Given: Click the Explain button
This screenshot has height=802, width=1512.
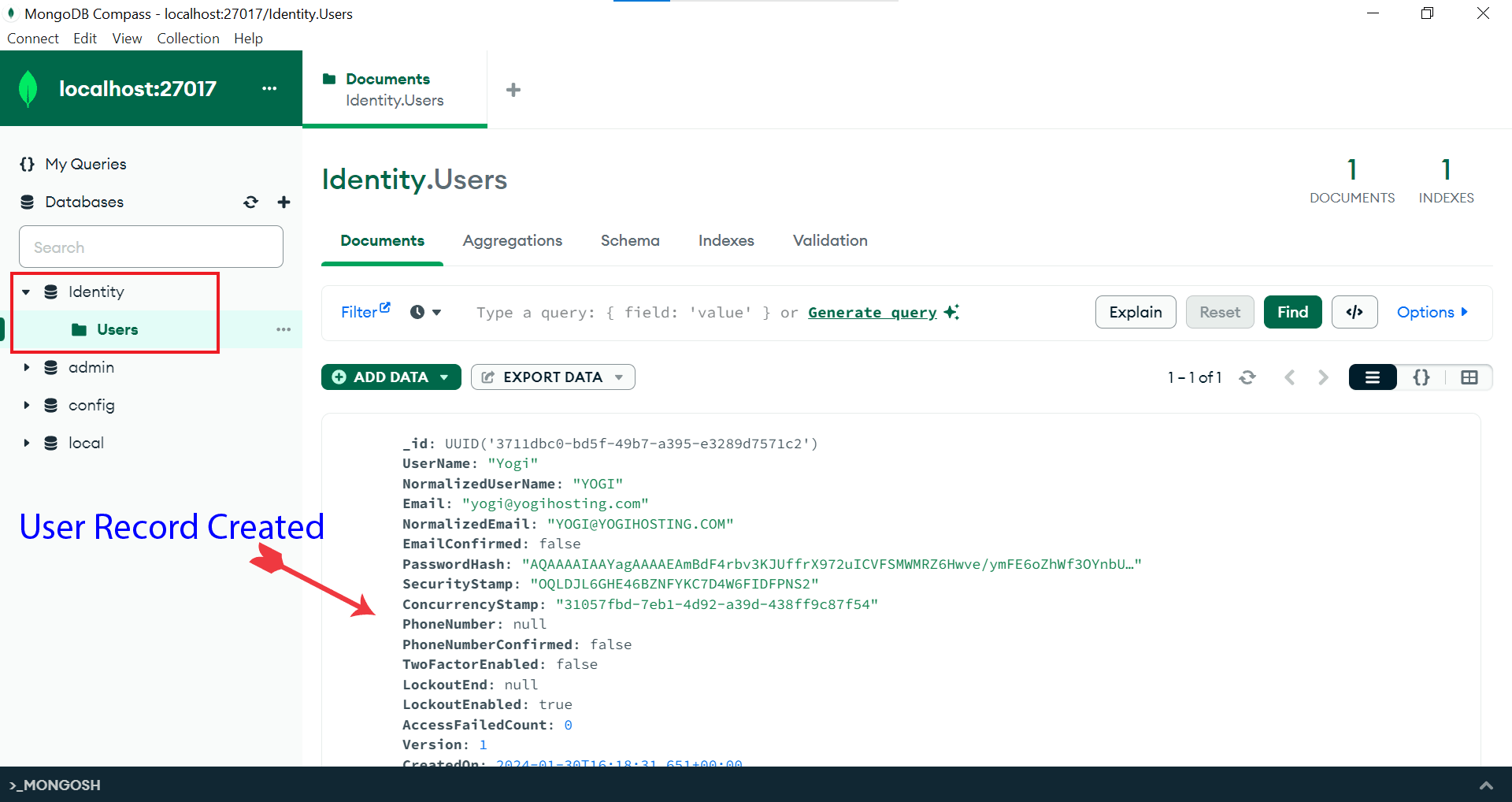Looking at the screenshot, I should pyautogui.click(x=1136, y=312).
